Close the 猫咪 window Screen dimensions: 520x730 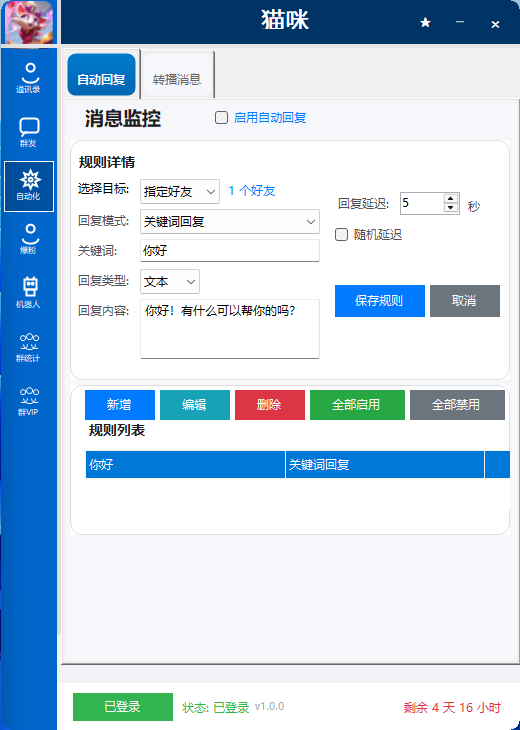tap(495, 24)
